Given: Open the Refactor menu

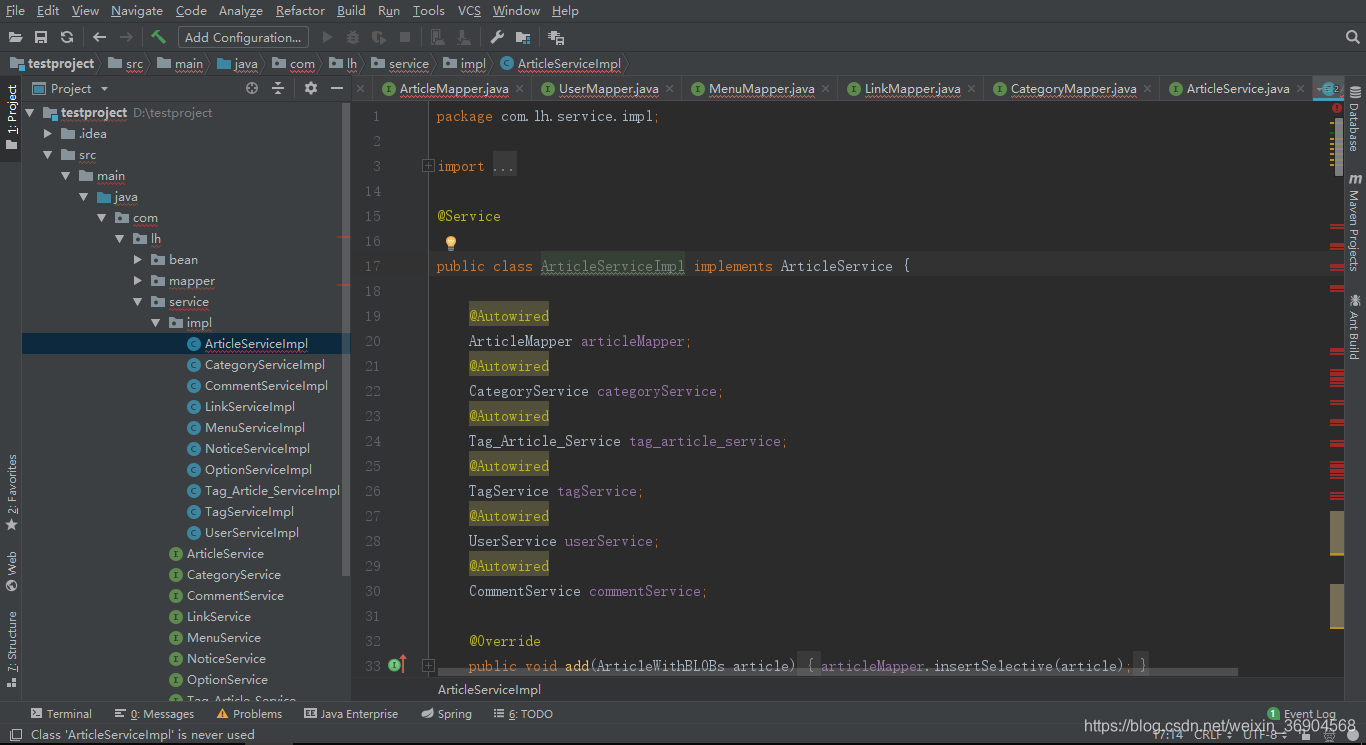Looking at the screenshot, I should pos(300,11).
